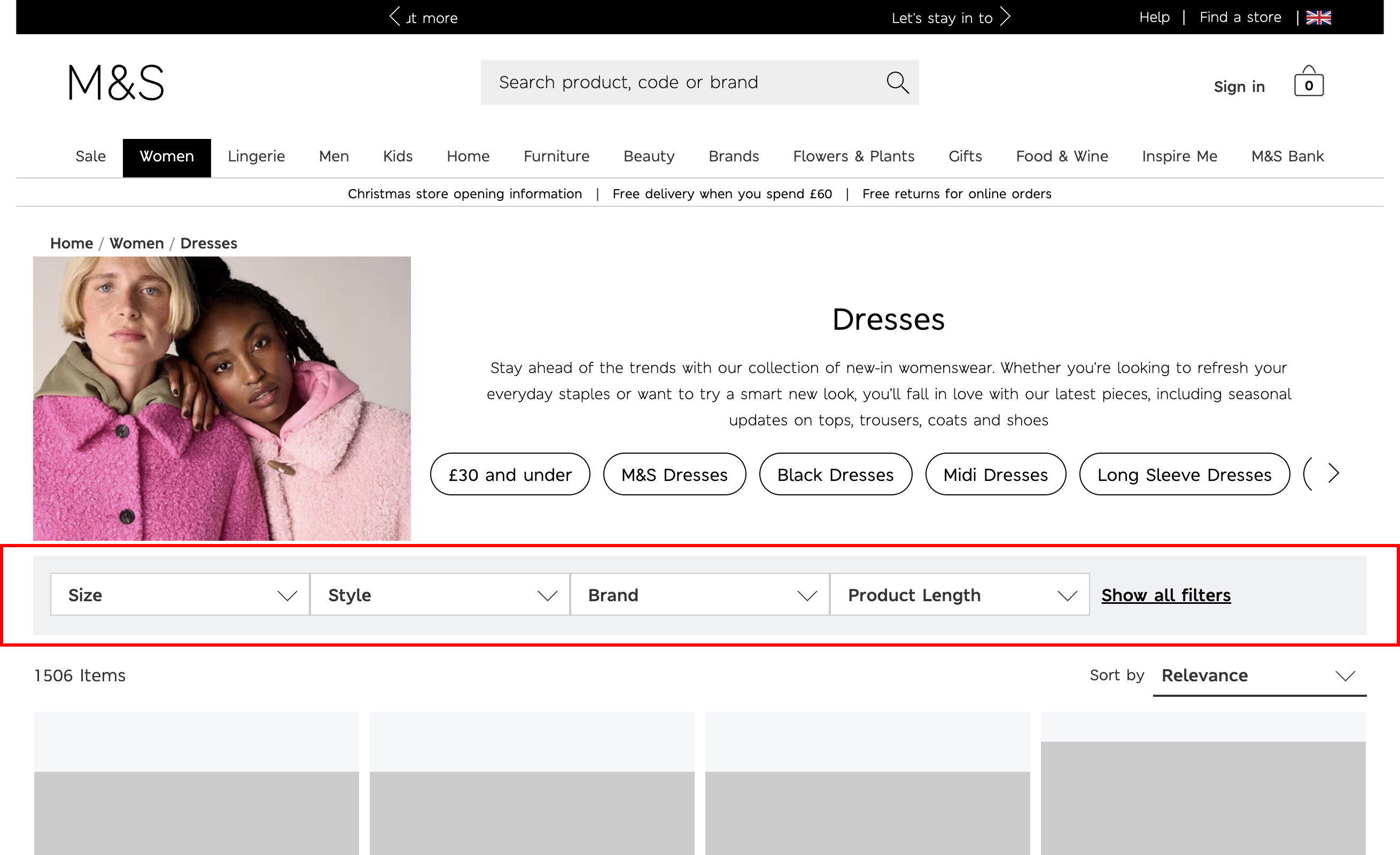Show all filters panel
This screenshot has width=1400, height=855.
1165,595
